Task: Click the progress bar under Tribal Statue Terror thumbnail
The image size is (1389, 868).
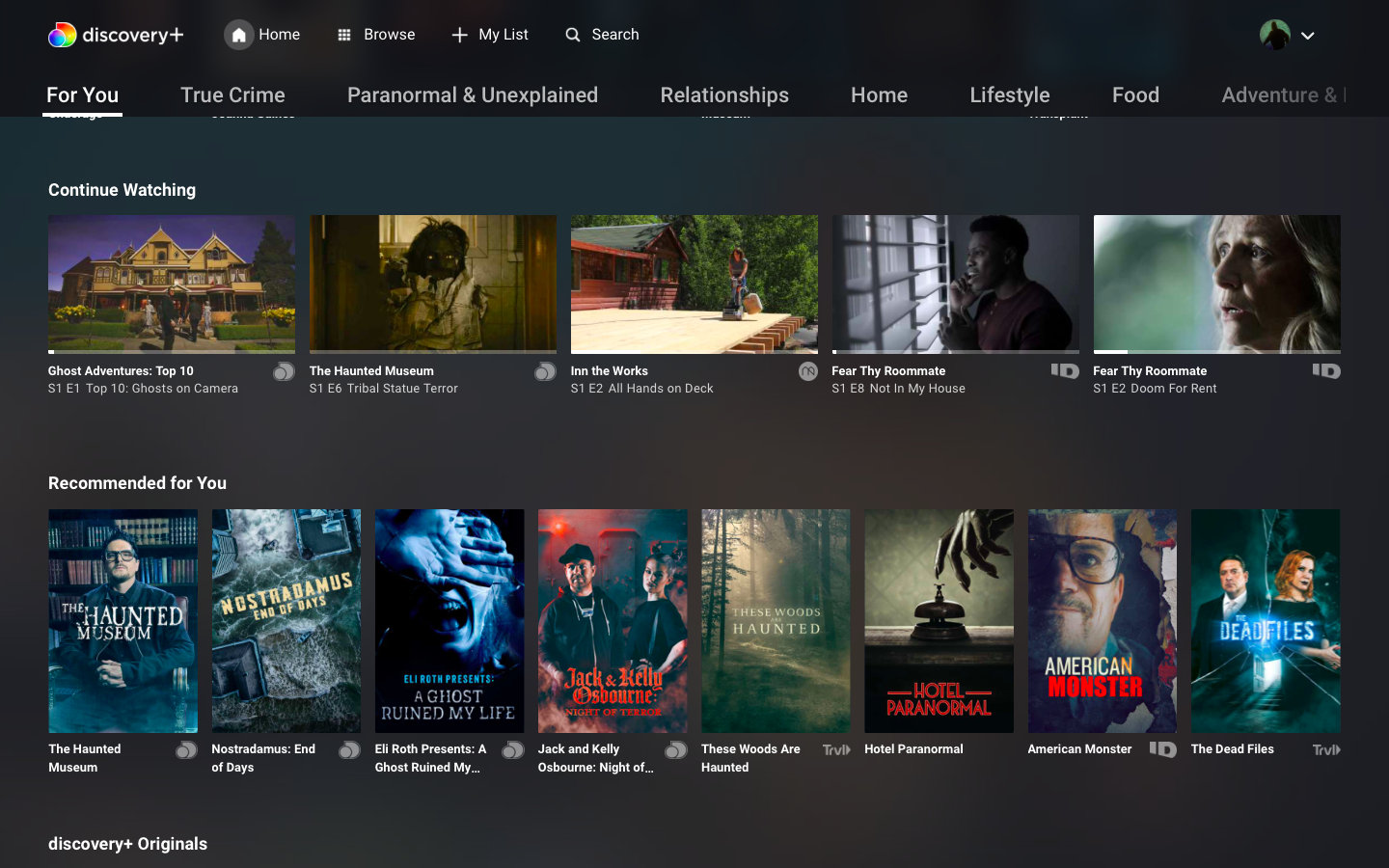Action: pyautogui.click(x=433, y=352)
